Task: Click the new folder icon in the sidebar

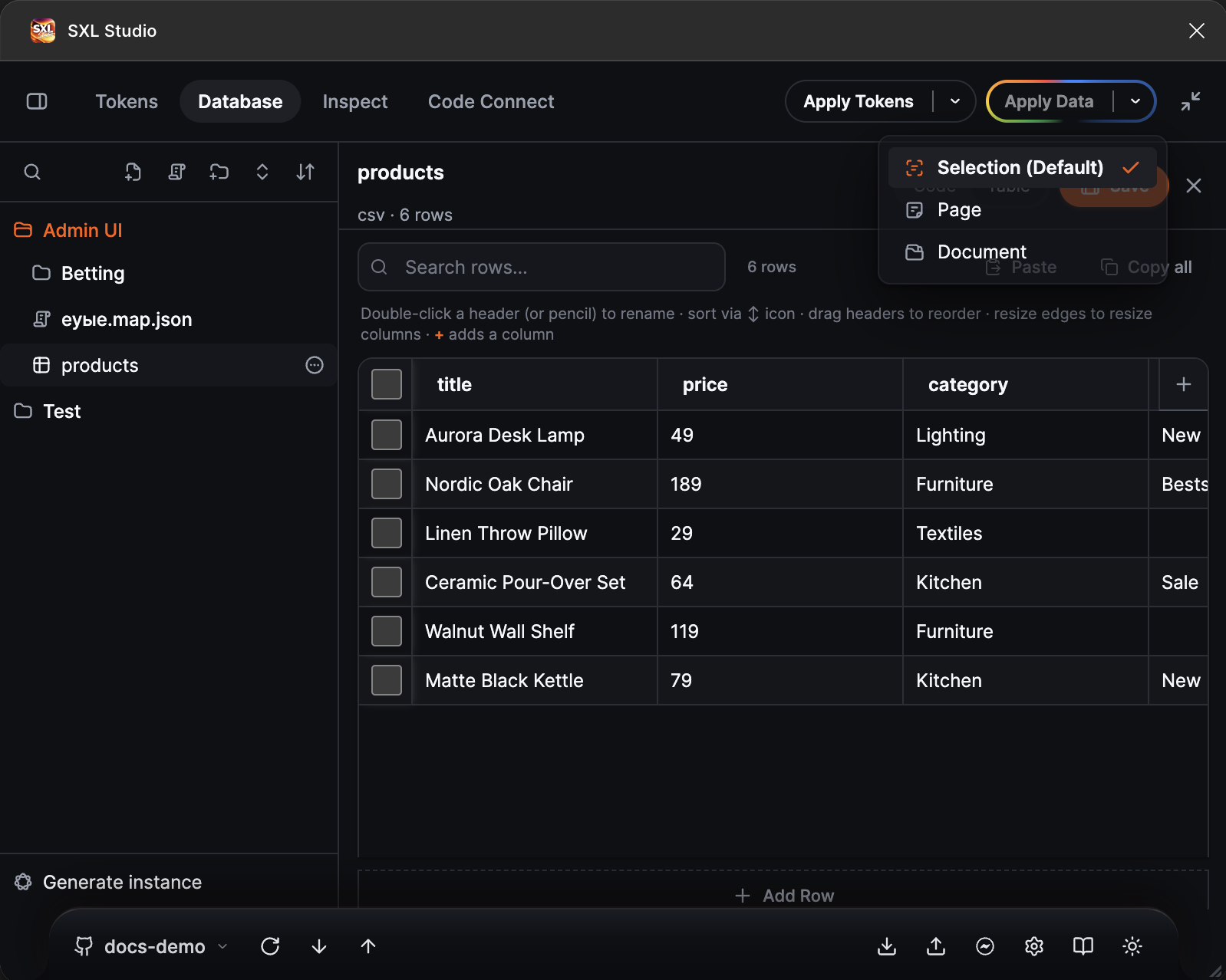Action: point(219,172)
